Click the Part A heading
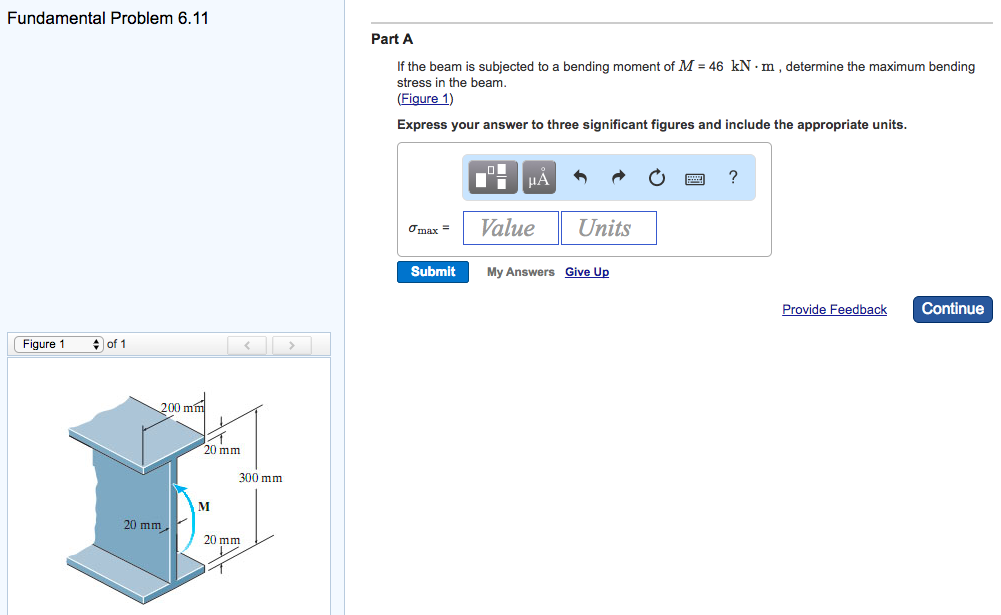Viewport: 1001px width, 615px height. tap(392, 40)
